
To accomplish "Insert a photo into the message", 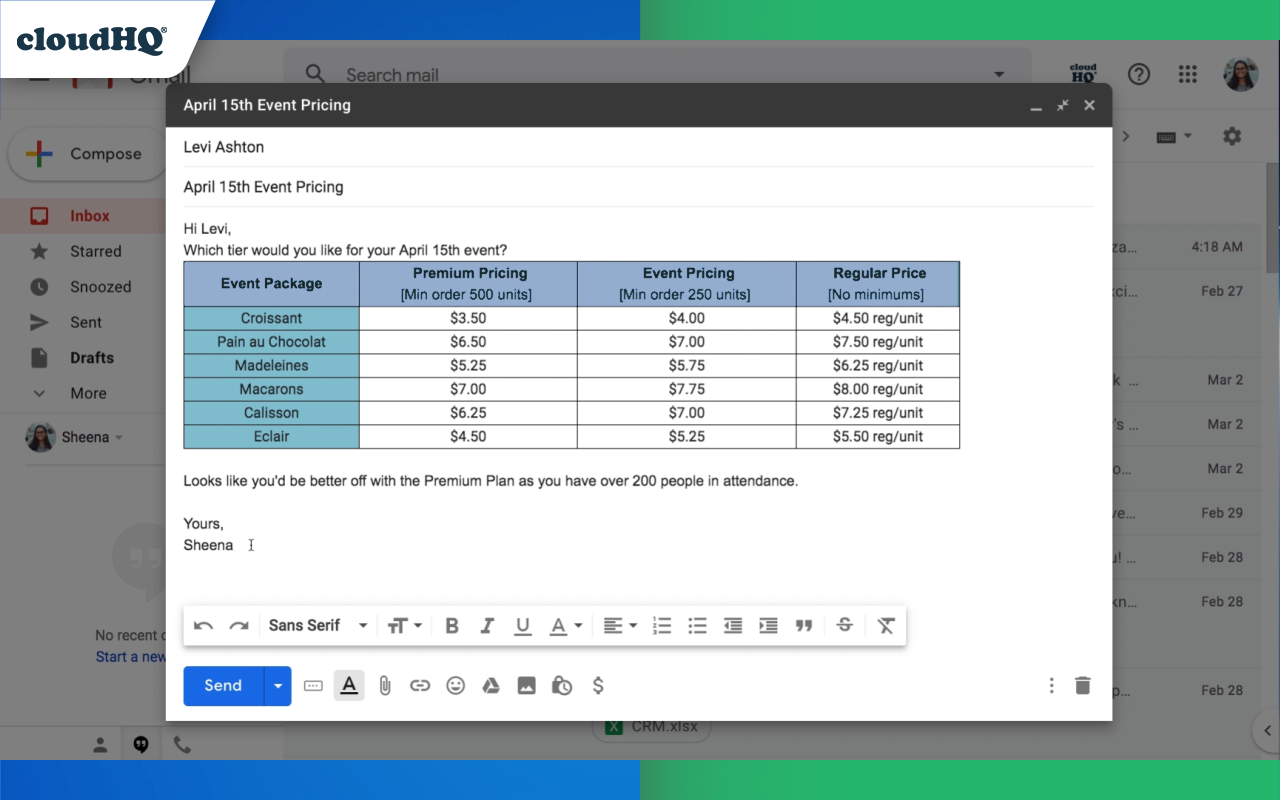I will click(526, 685).
